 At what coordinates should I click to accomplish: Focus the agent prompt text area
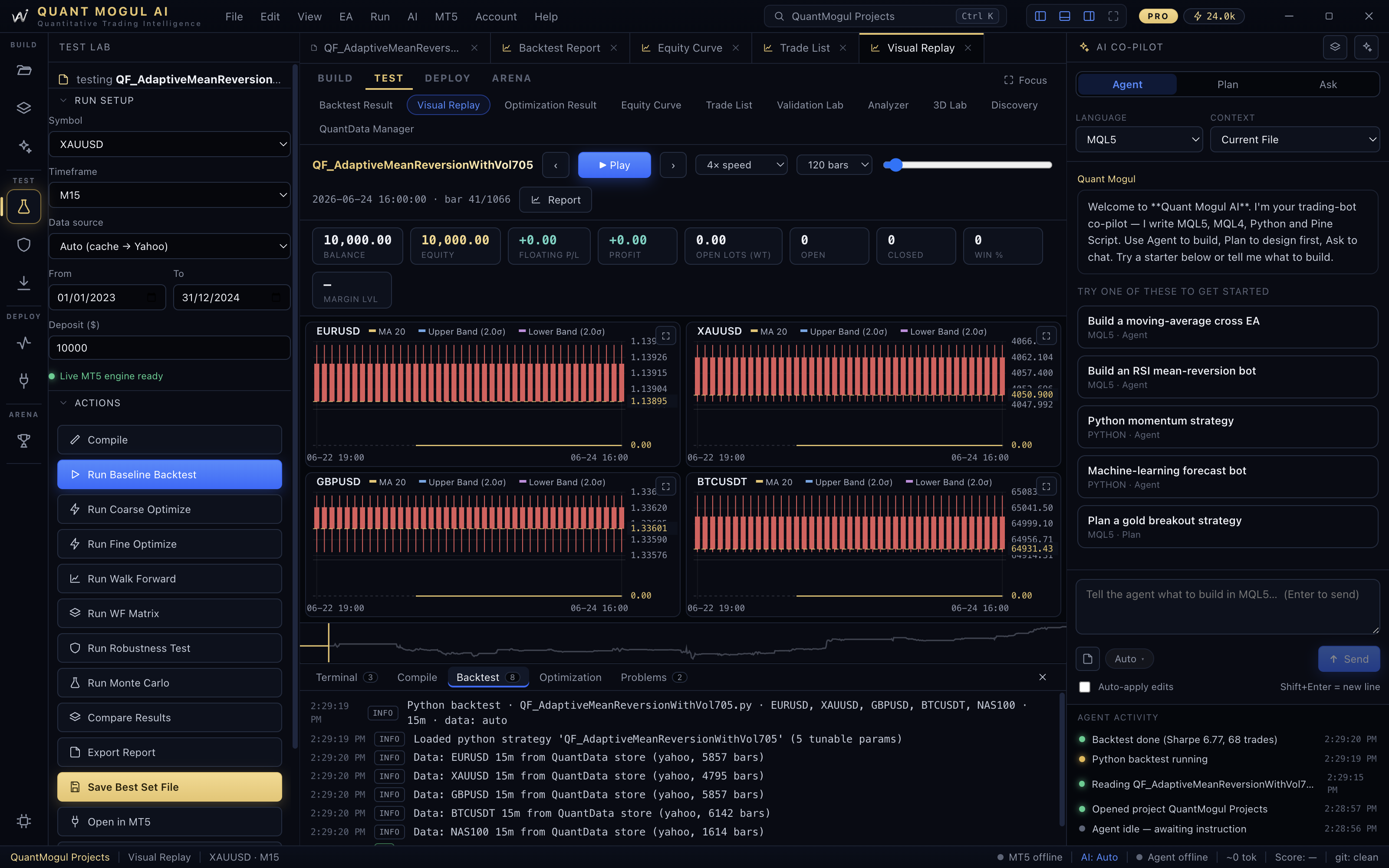pos(1228,607)
